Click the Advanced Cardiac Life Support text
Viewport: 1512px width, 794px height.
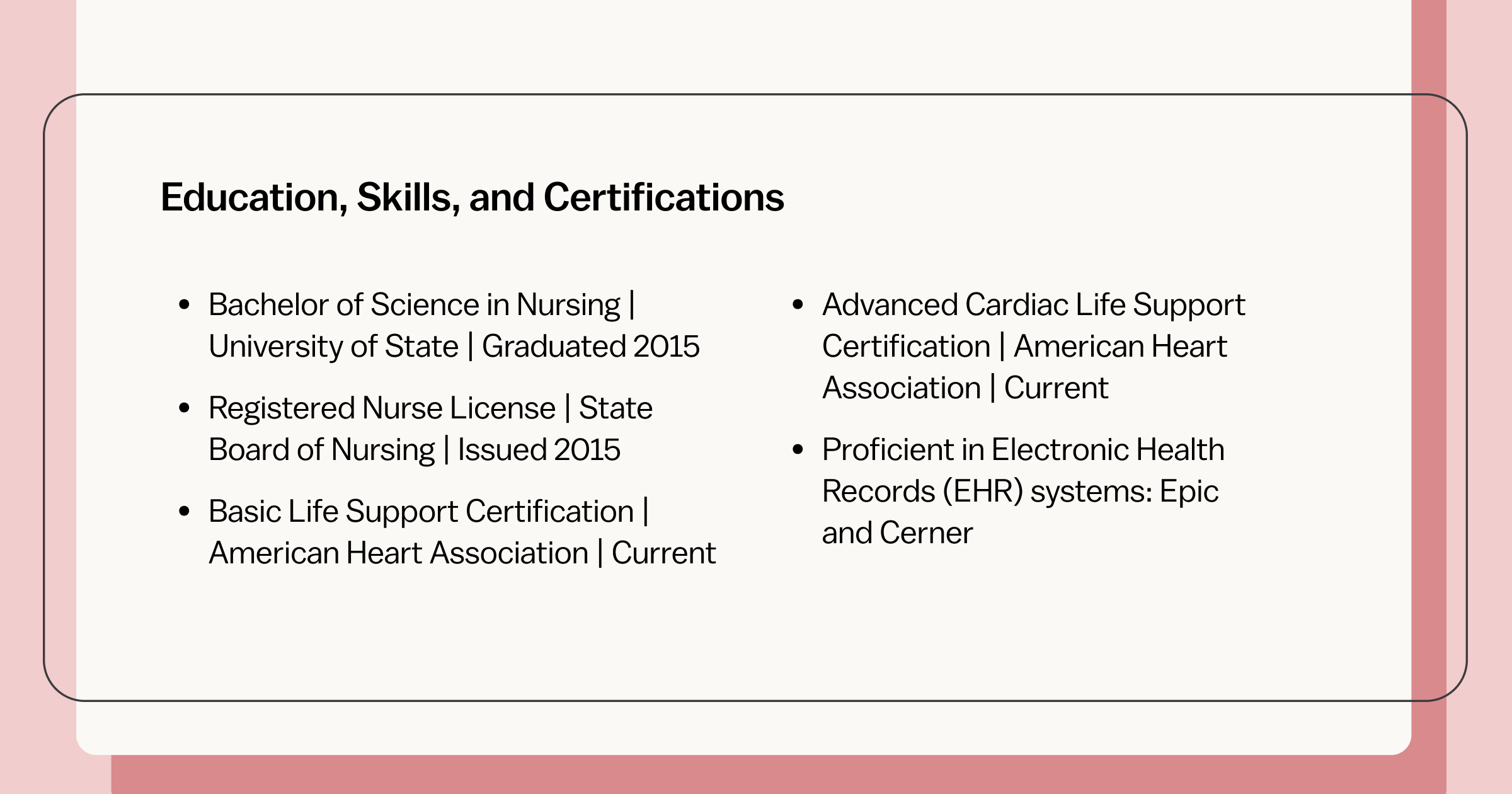coord(1033,305)
